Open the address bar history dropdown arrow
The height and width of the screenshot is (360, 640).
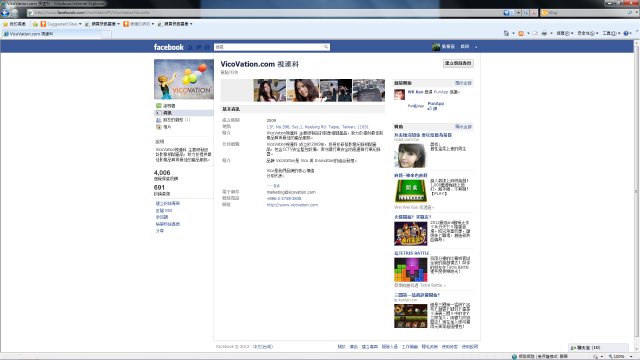pos(518,13)
